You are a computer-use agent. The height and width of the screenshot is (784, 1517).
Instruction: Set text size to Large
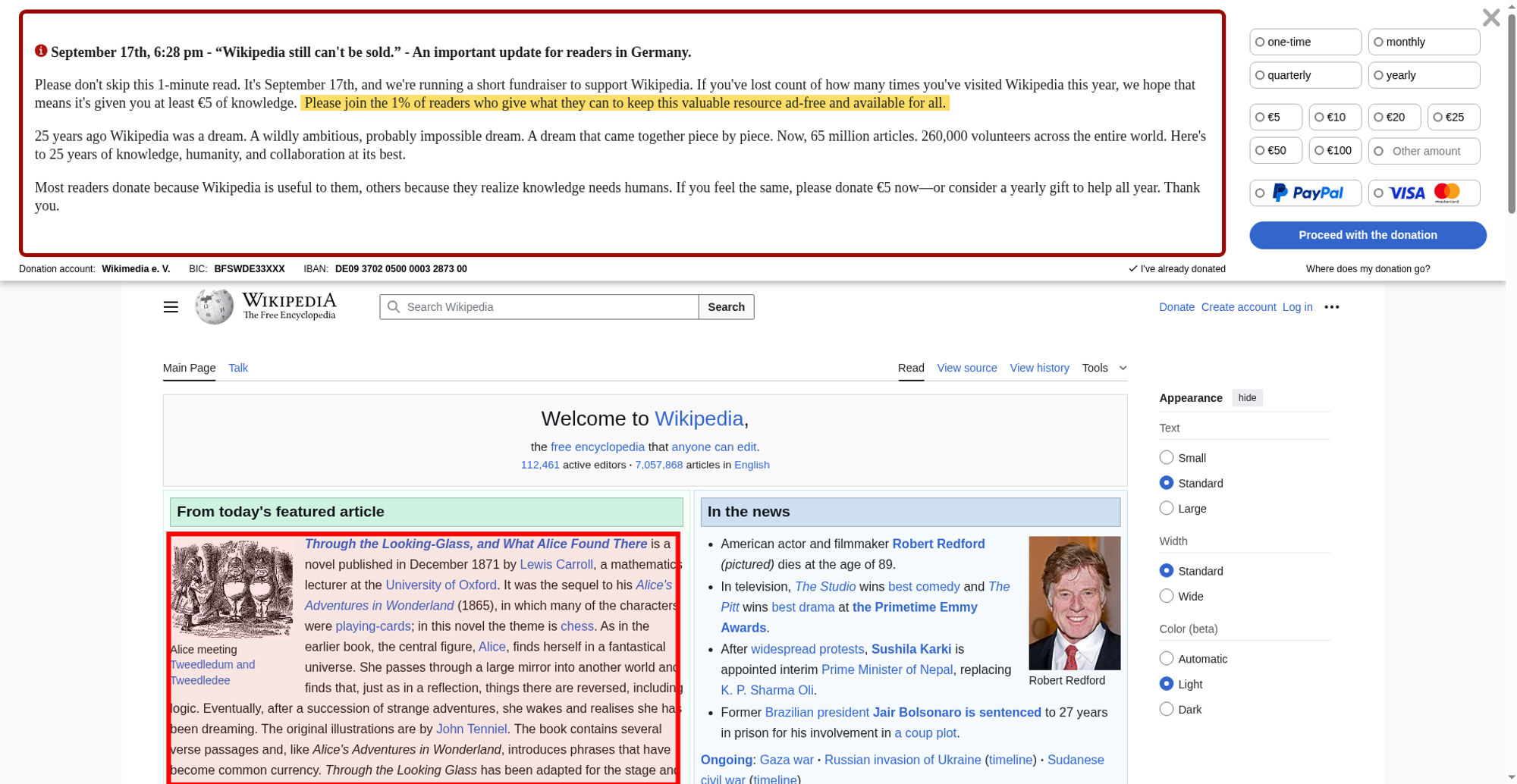click(x=1167, y=508)
